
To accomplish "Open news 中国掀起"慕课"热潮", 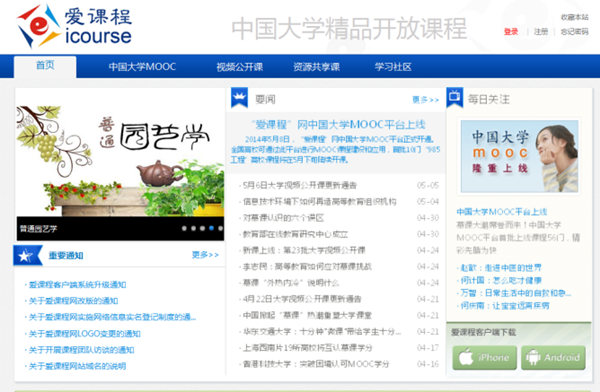I will coord(307,315).
